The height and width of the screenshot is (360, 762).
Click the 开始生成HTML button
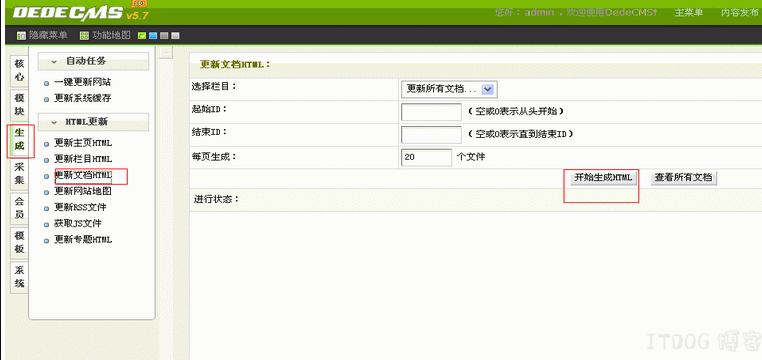(x=603, y=178)
